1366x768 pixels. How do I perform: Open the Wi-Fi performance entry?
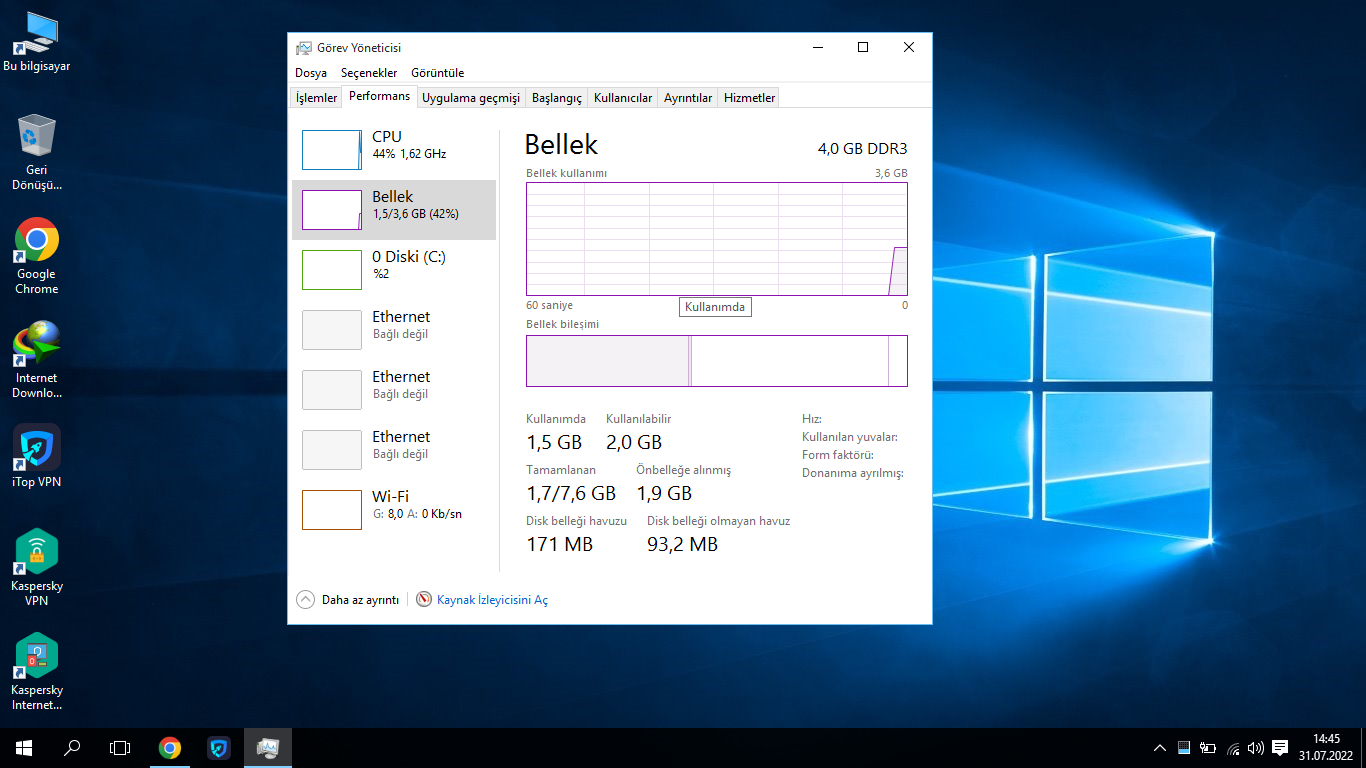(x=394, y=510)
